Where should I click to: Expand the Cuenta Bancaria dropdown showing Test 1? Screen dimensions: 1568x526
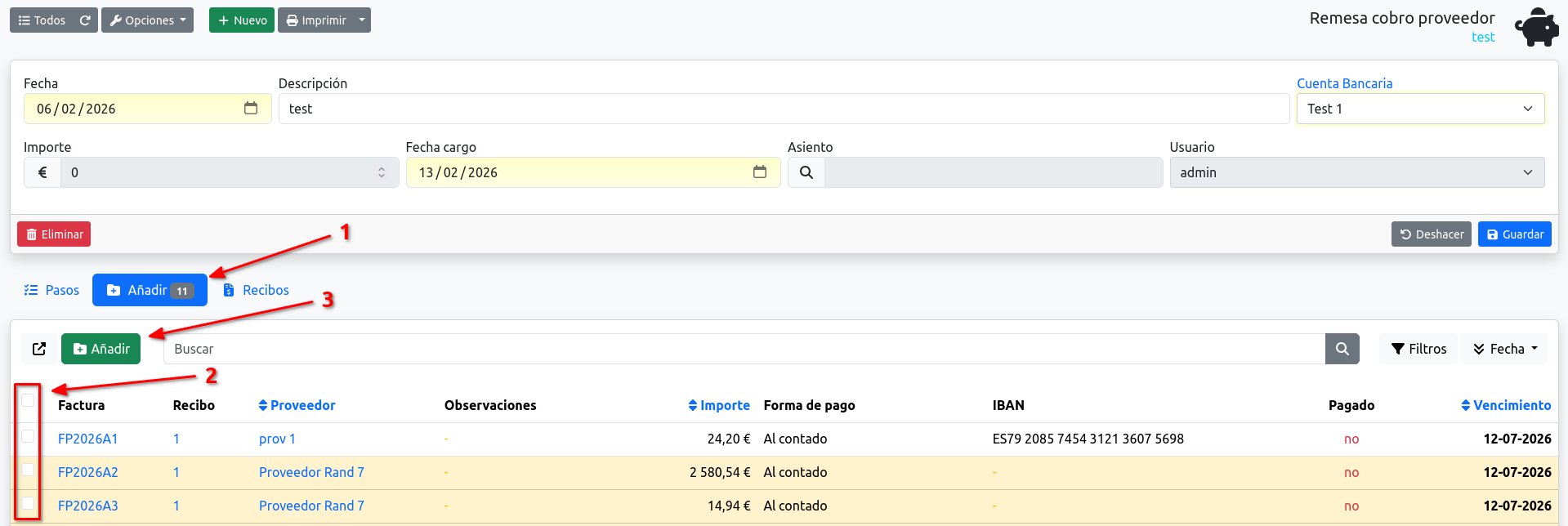(1420, 109)
